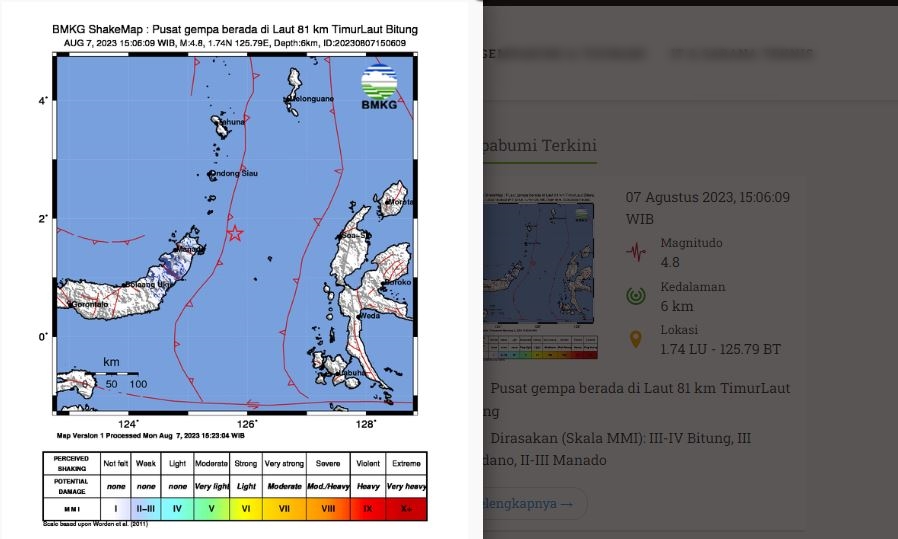Click the 'Extreme' perceived shaking cell

pos(406,463)
